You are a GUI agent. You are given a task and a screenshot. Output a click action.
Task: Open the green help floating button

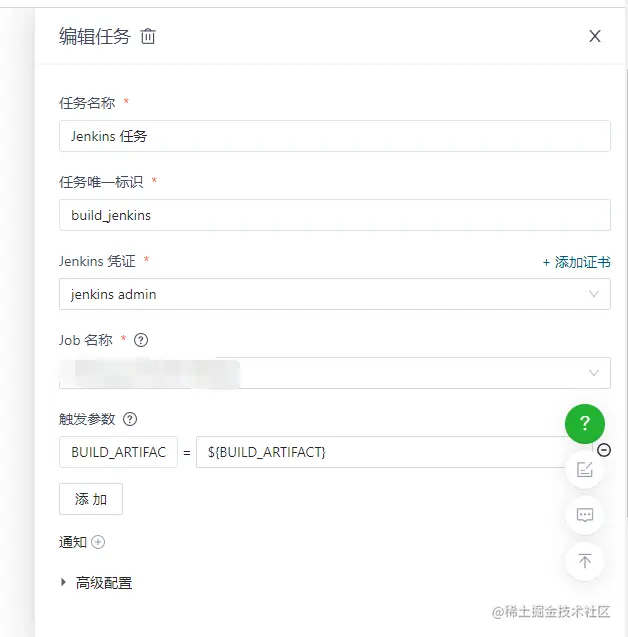tap(585, 424)
